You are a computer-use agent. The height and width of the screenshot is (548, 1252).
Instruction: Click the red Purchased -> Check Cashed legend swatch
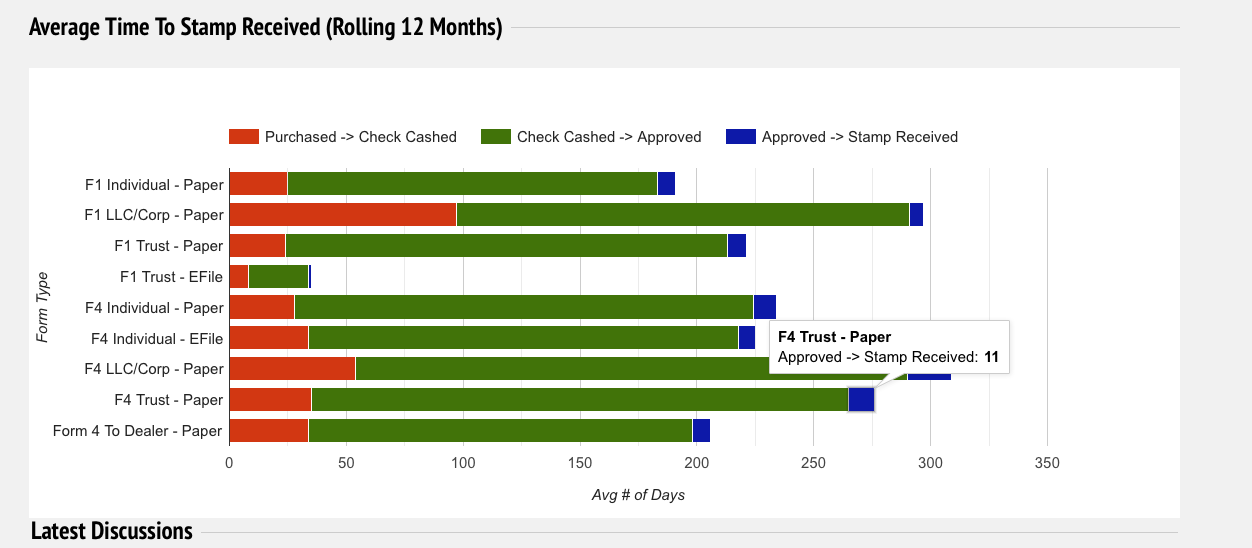244,137
